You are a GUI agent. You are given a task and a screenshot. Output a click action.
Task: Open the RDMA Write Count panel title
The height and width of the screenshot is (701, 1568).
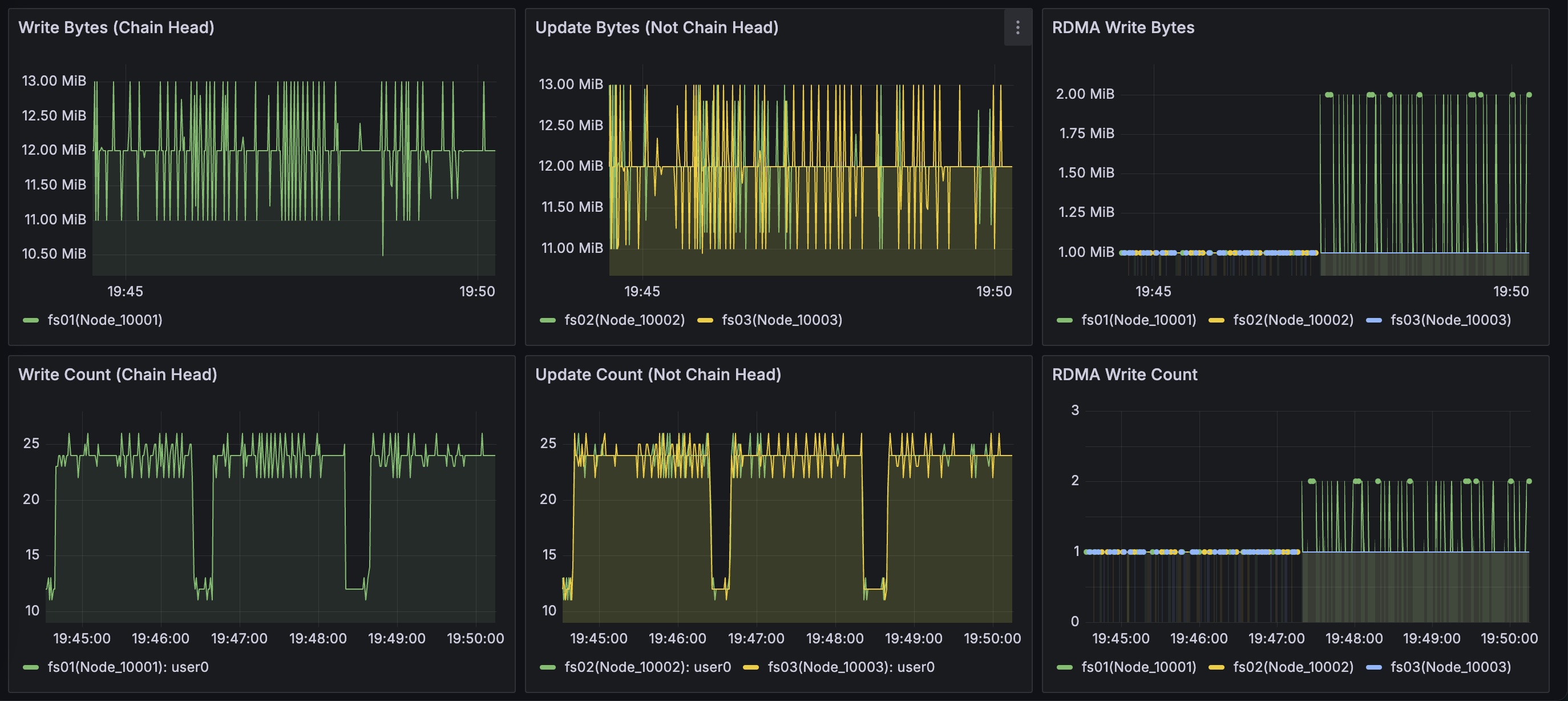1124,374
